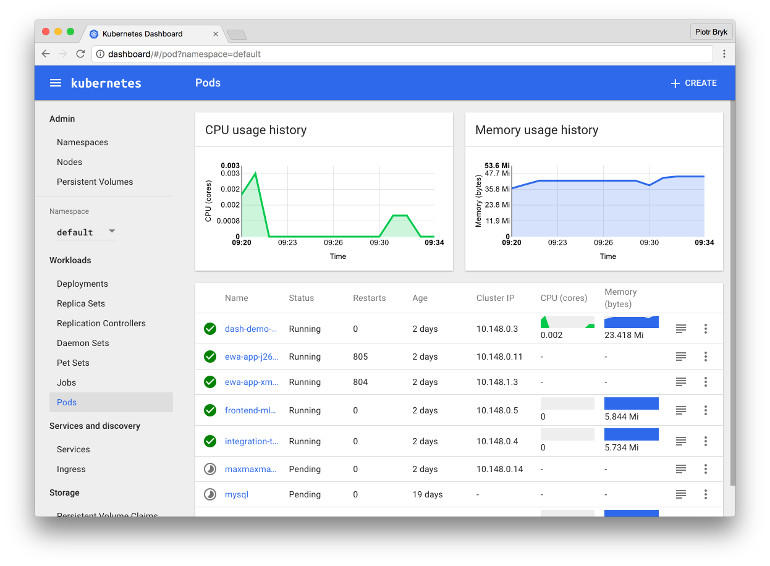Viewport: 770px width, 566px height.
Task: Click the CREATE button
Action: (693, 83)
